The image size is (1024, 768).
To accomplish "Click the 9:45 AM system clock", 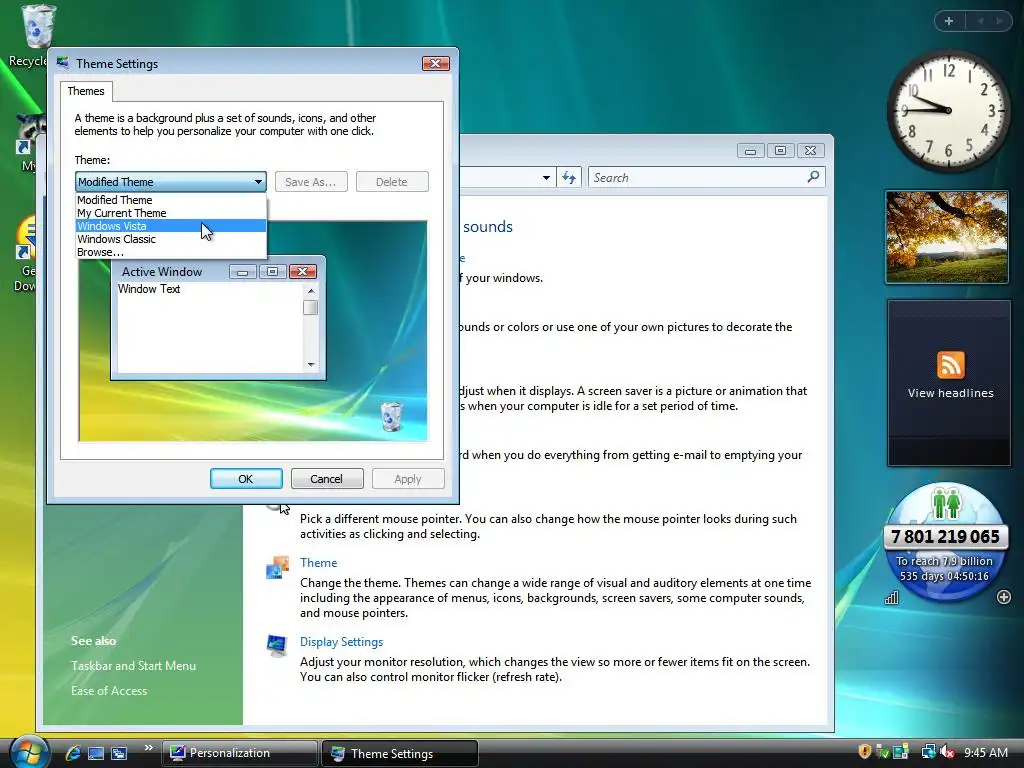I will click(x=985, y=753).
